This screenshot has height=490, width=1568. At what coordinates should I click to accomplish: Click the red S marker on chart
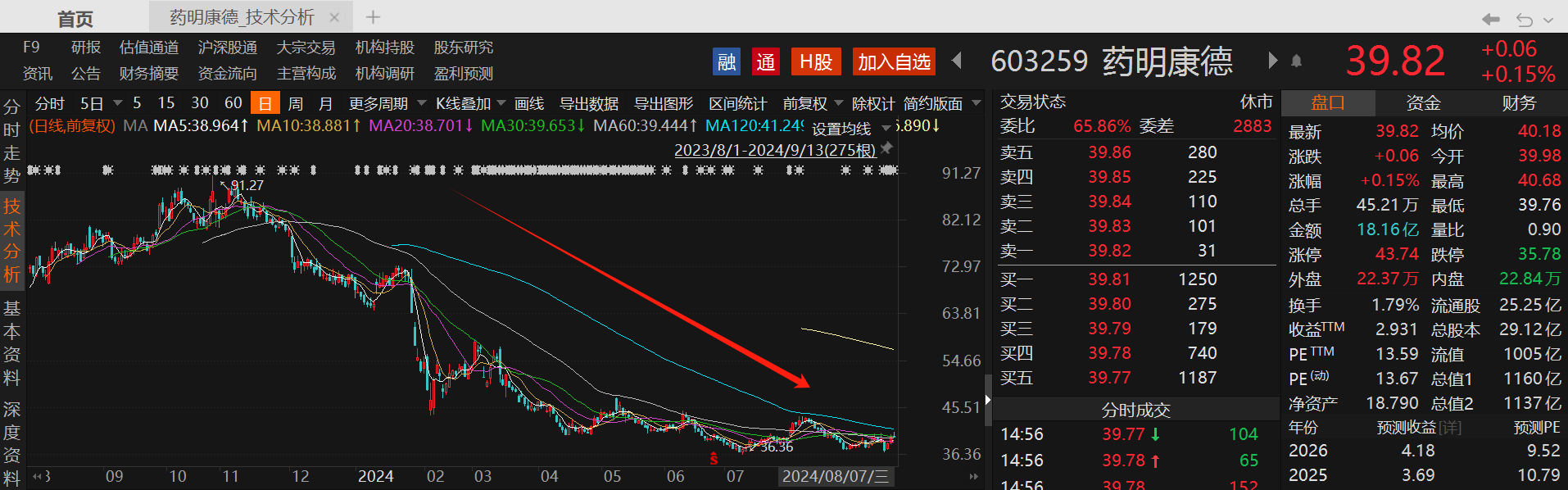pyautogui.click(x=714, y=459)
